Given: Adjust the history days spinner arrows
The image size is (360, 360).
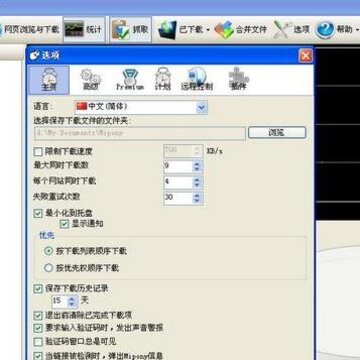Looking at the screenshot, I should tap(72, 301).
